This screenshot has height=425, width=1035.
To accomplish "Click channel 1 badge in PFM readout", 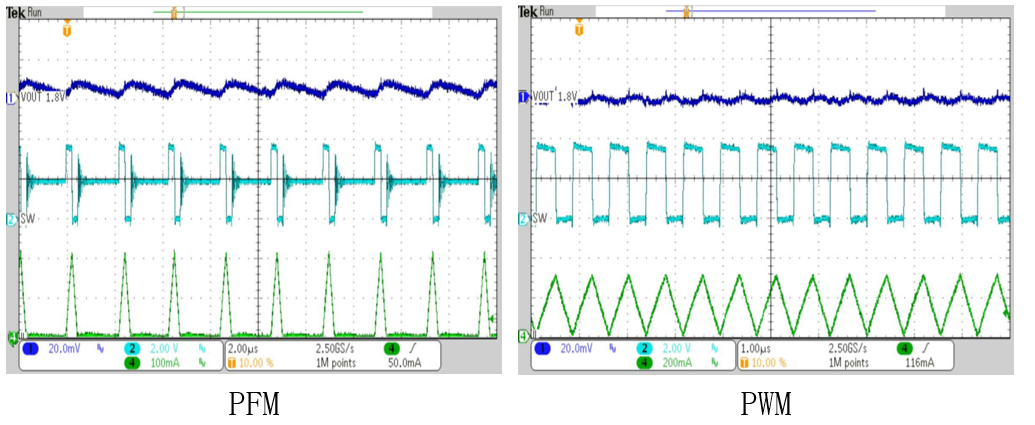I will 29,348.
